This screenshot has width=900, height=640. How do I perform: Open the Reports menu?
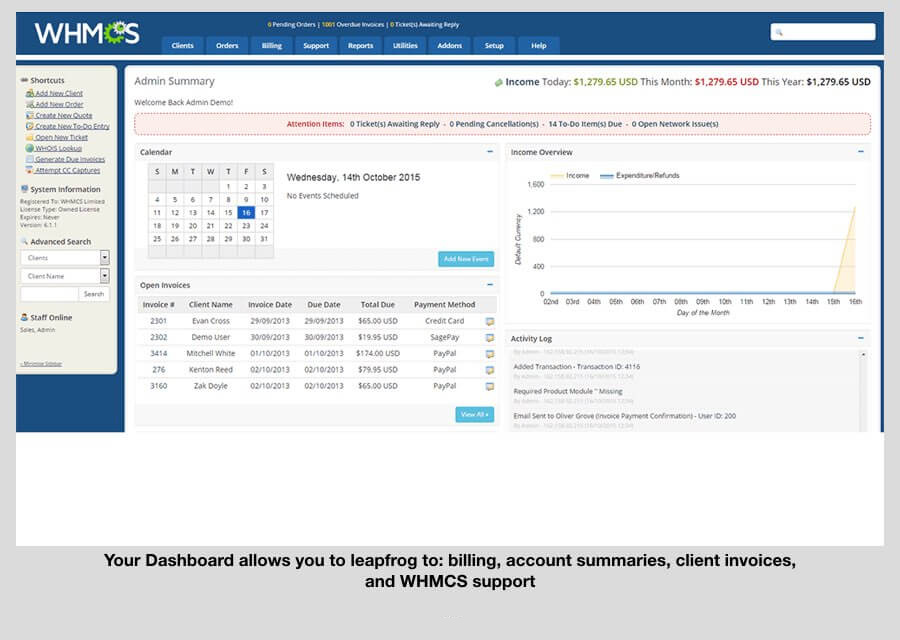coord(360,45)
